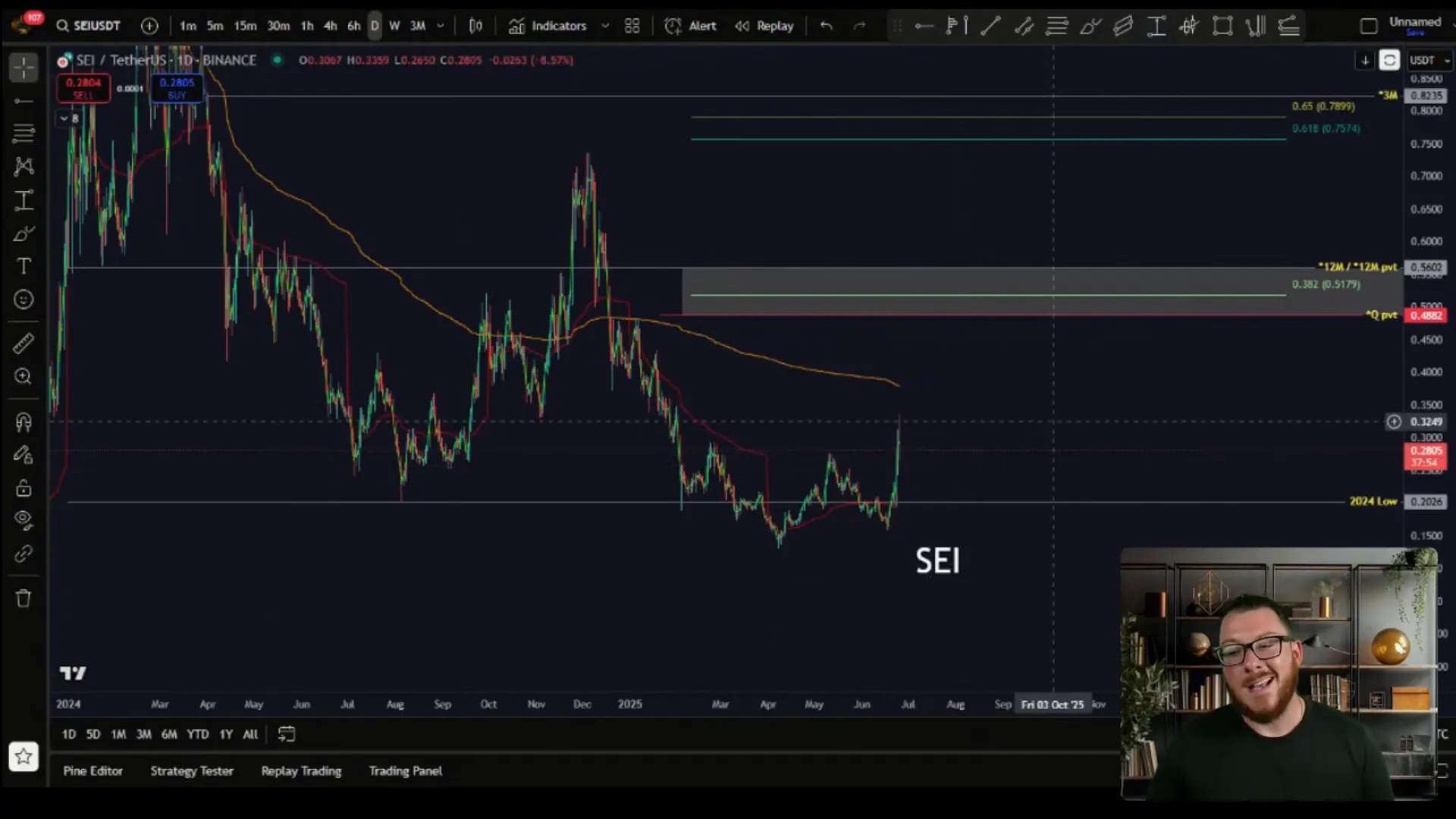1456x819 pixels.
Task: Open the Strategy Tester tab
Action: [x=192, y=770]
